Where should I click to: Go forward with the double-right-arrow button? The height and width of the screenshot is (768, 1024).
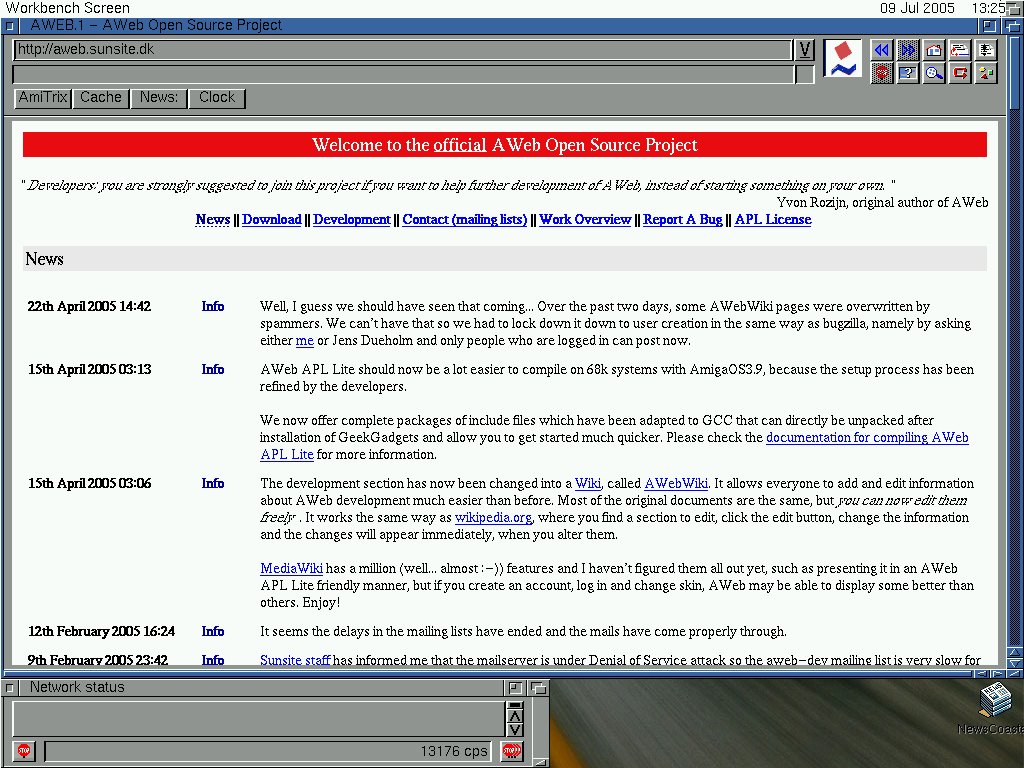[908, 50]
